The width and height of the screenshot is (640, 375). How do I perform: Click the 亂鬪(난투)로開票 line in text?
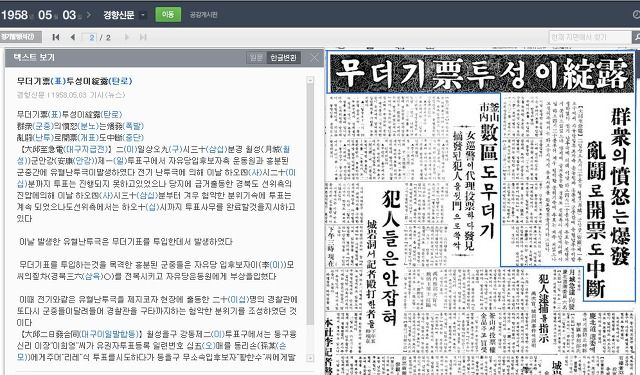click(x=80, y=138)
